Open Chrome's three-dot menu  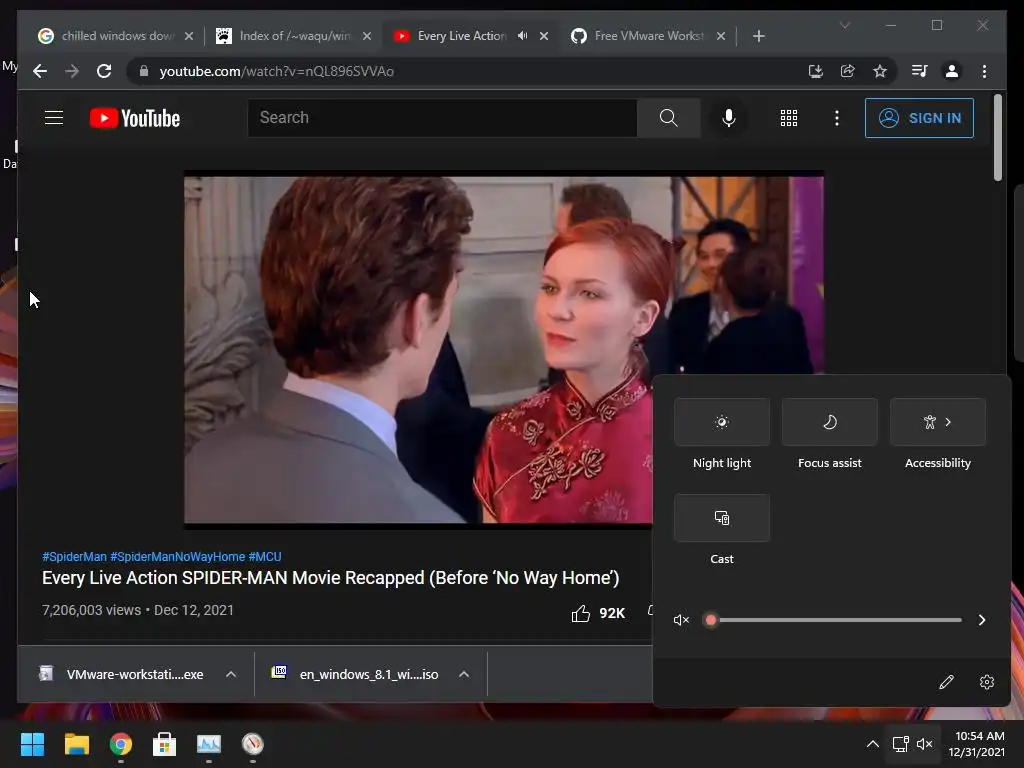(984, 71)
